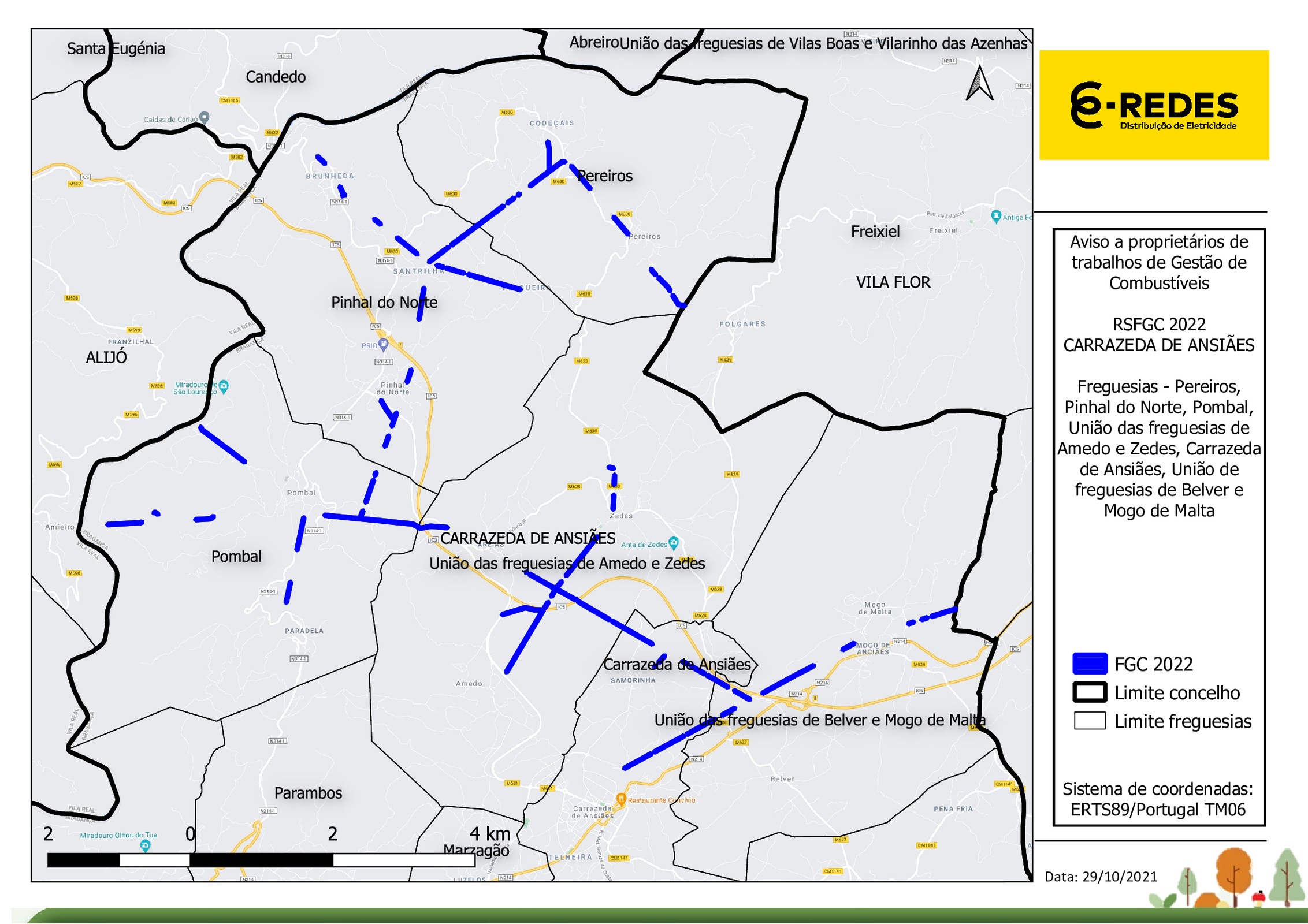Screen dimensions: 1308x924
Task: Click the north arrow compass icon
Action: [979, 84]
